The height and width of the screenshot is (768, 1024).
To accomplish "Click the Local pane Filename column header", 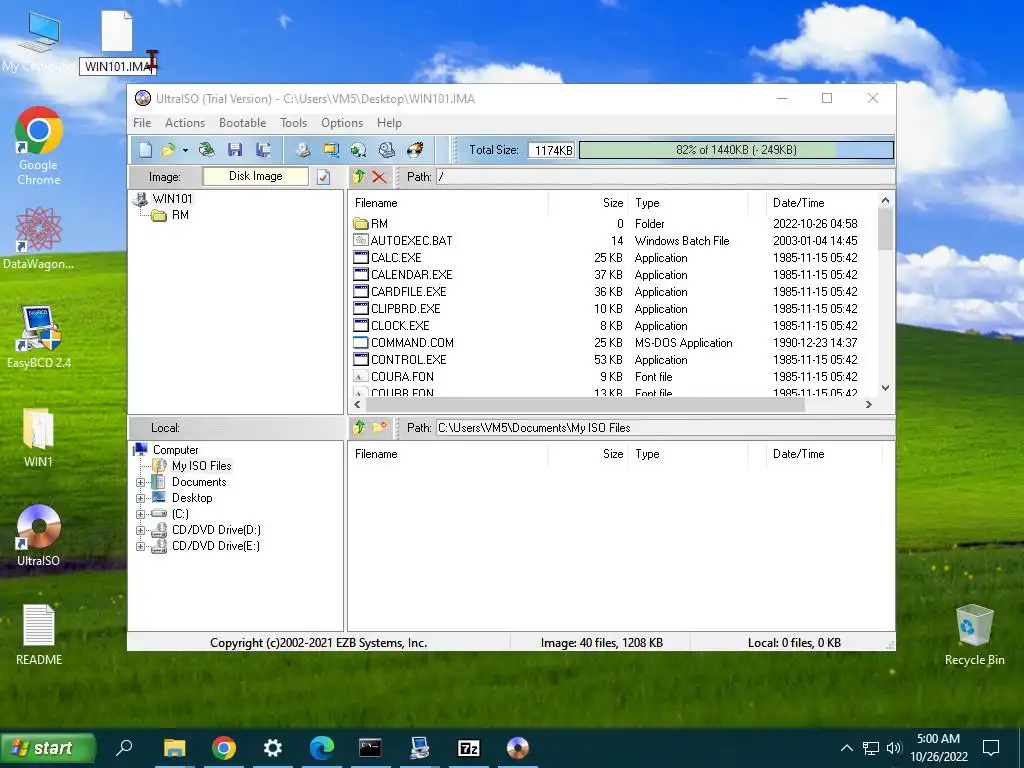I will click(448, 454).
